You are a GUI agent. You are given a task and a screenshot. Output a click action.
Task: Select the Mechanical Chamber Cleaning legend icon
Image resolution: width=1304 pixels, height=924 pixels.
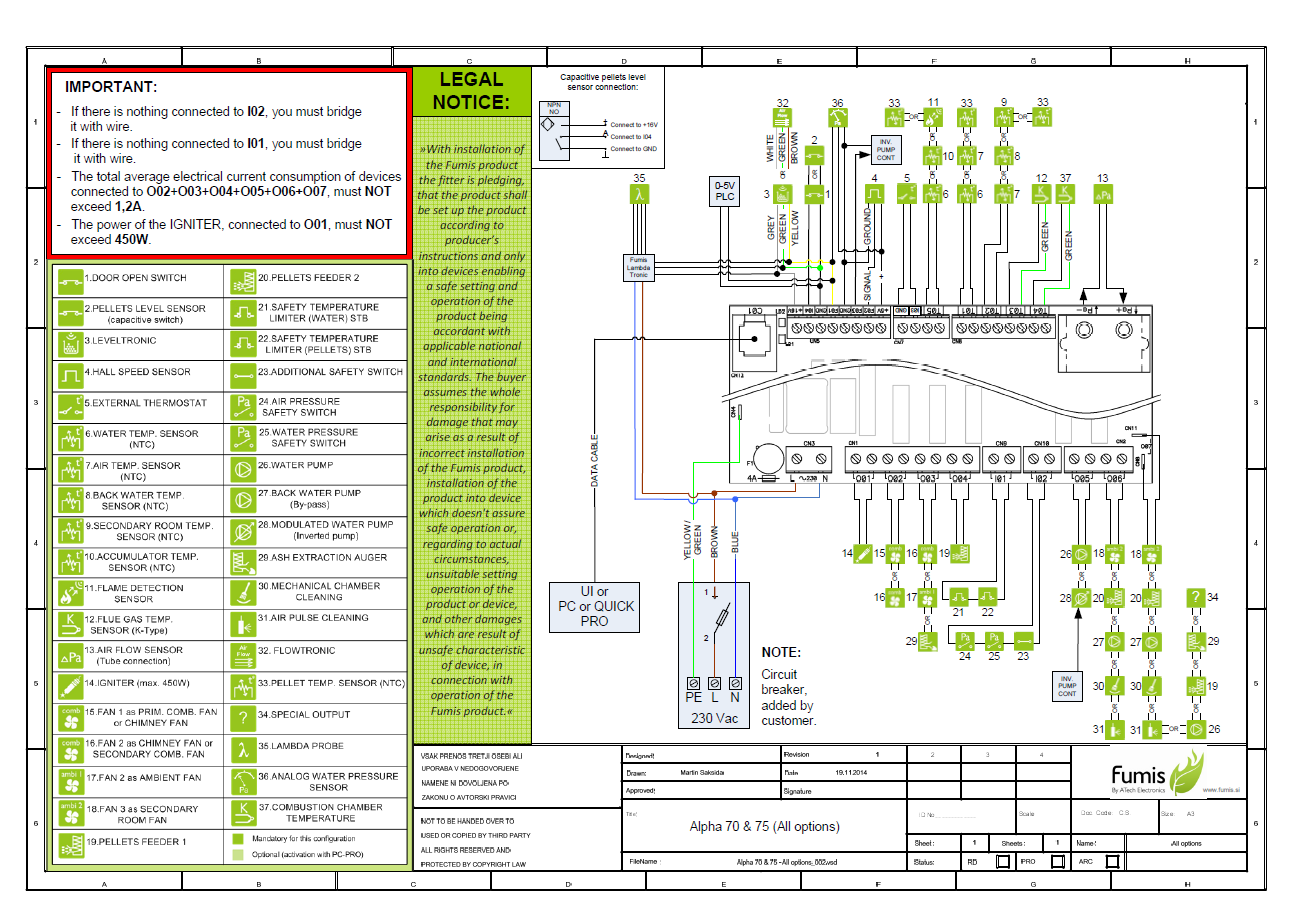point(241,592)
